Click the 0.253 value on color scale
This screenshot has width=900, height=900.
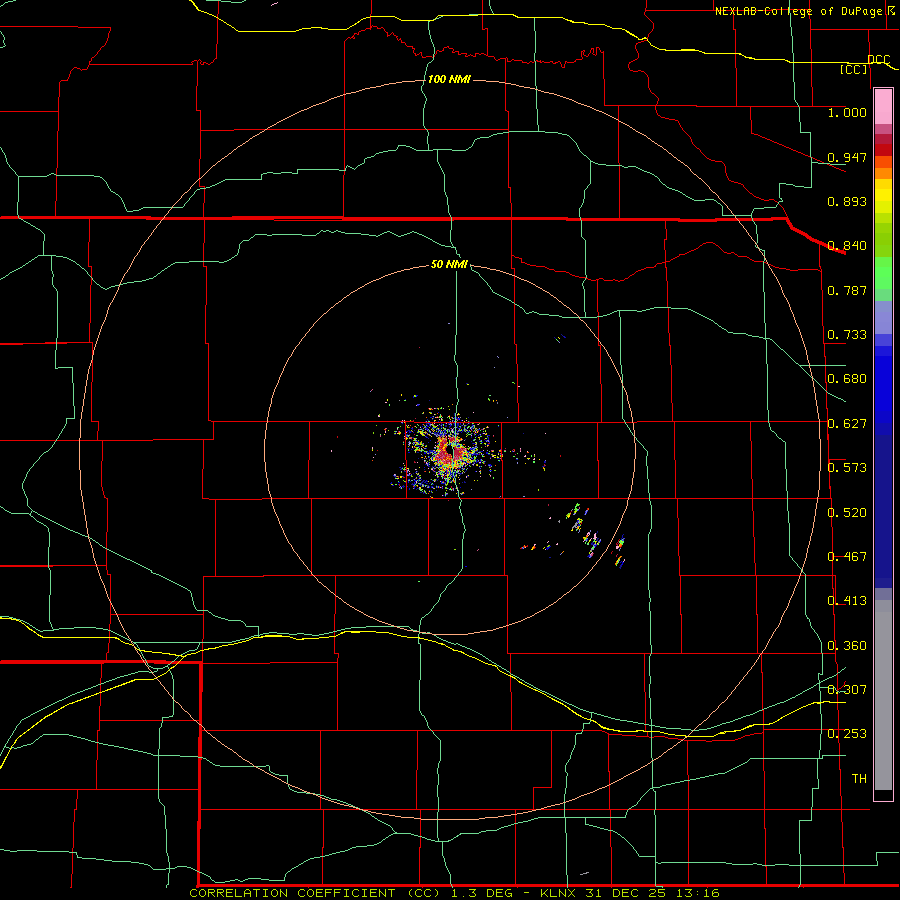tap(847, 734)
